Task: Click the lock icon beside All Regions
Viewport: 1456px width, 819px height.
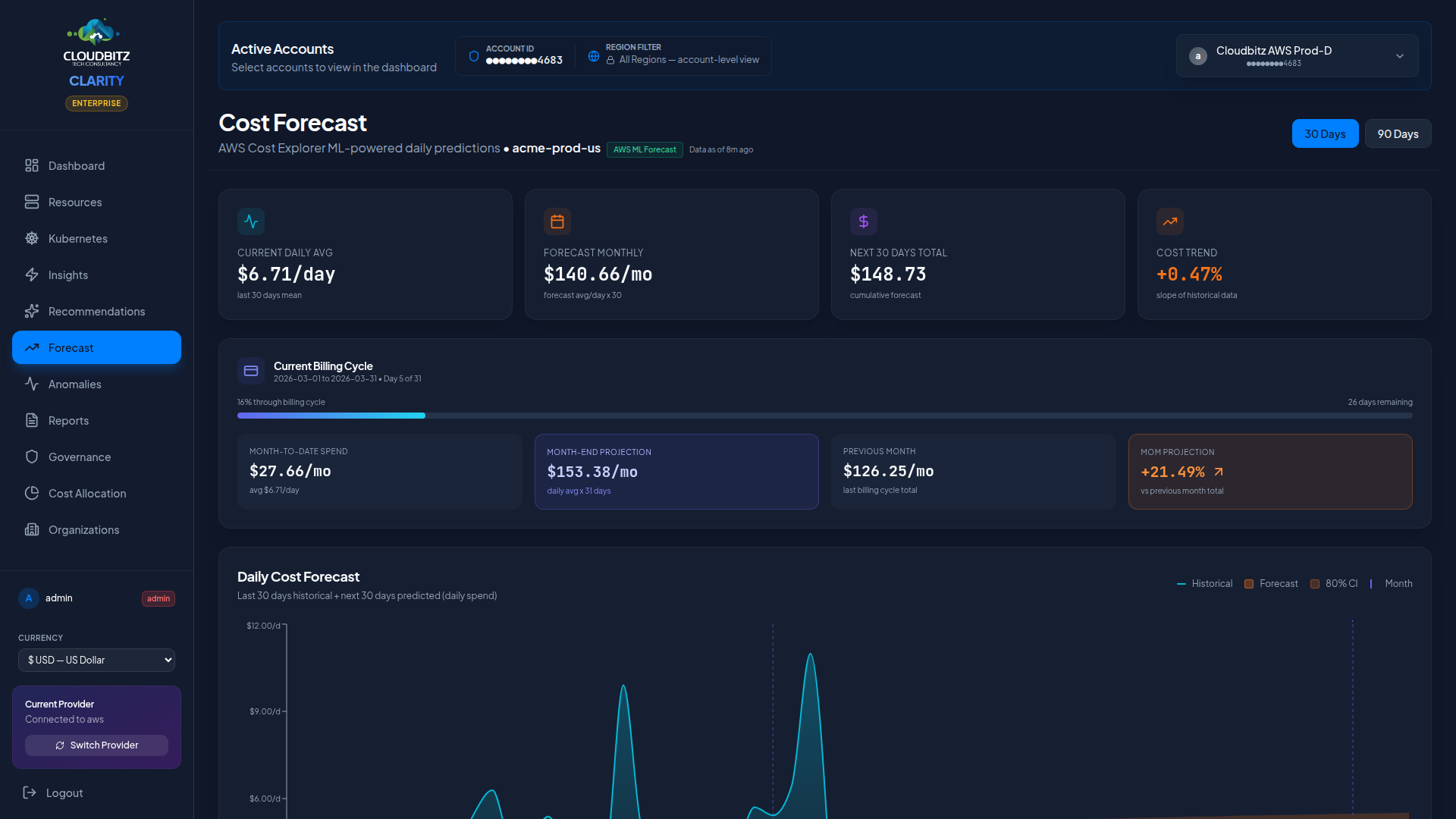Action: click(610, 60)
